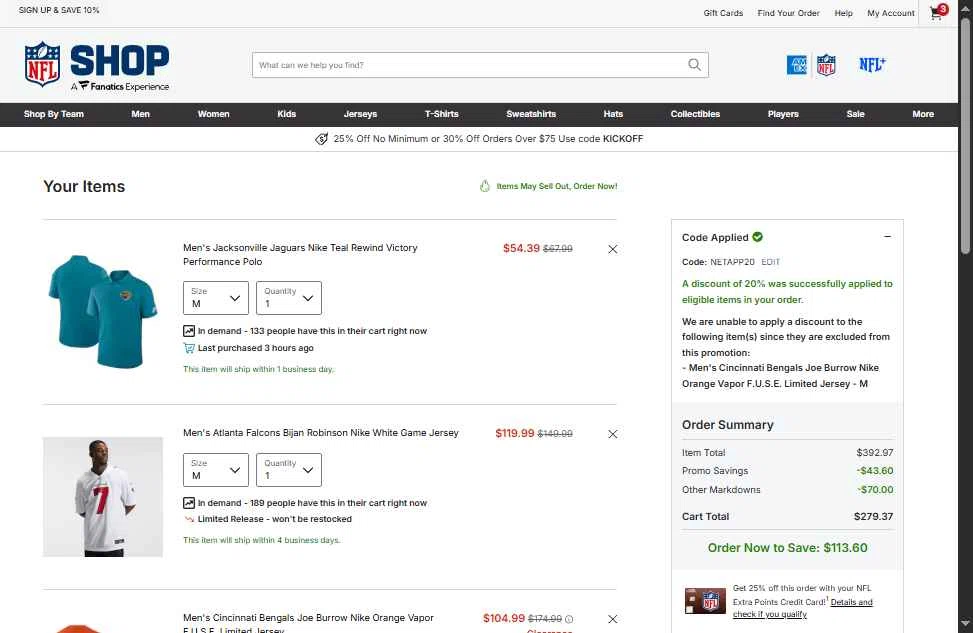This screenshot has width=973, height=633.
Task: Open the Collectibles menu
Action: coord(696,114)
